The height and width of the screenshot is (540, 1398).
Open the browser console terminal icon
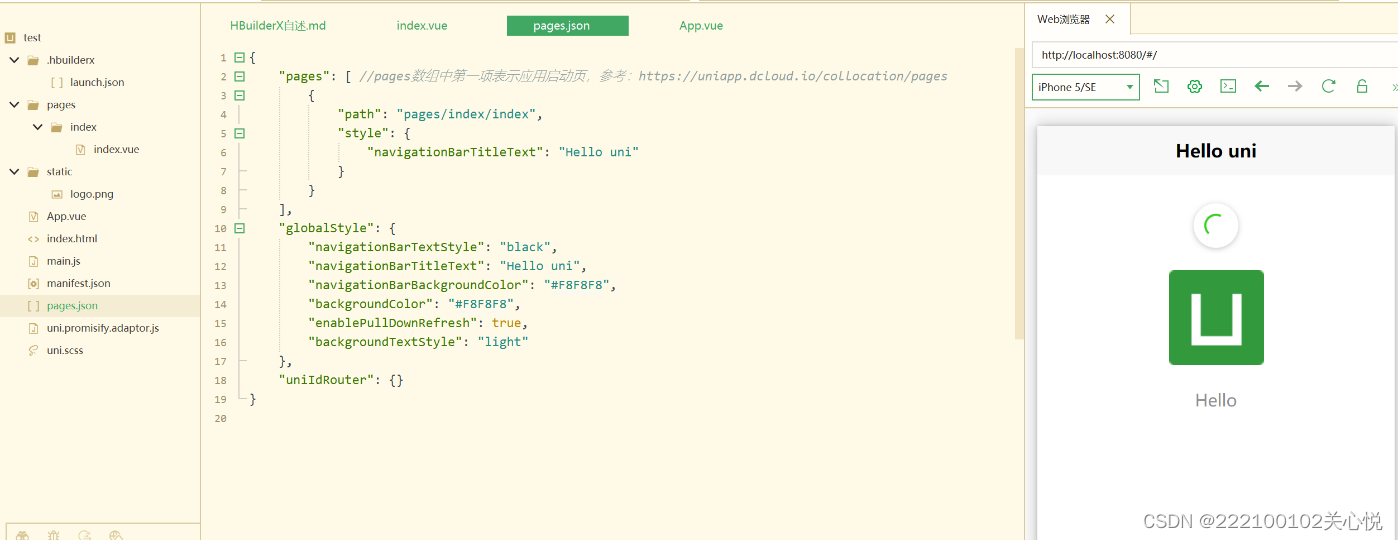1228,87
